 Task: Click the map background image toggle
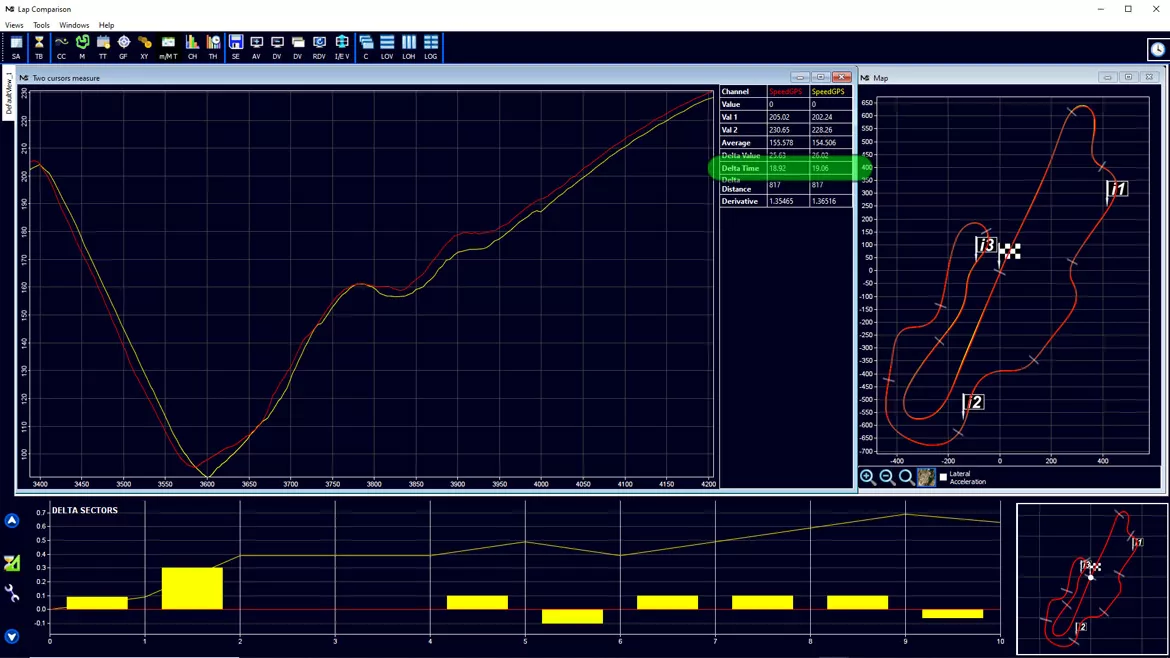(x=926, y=477)
